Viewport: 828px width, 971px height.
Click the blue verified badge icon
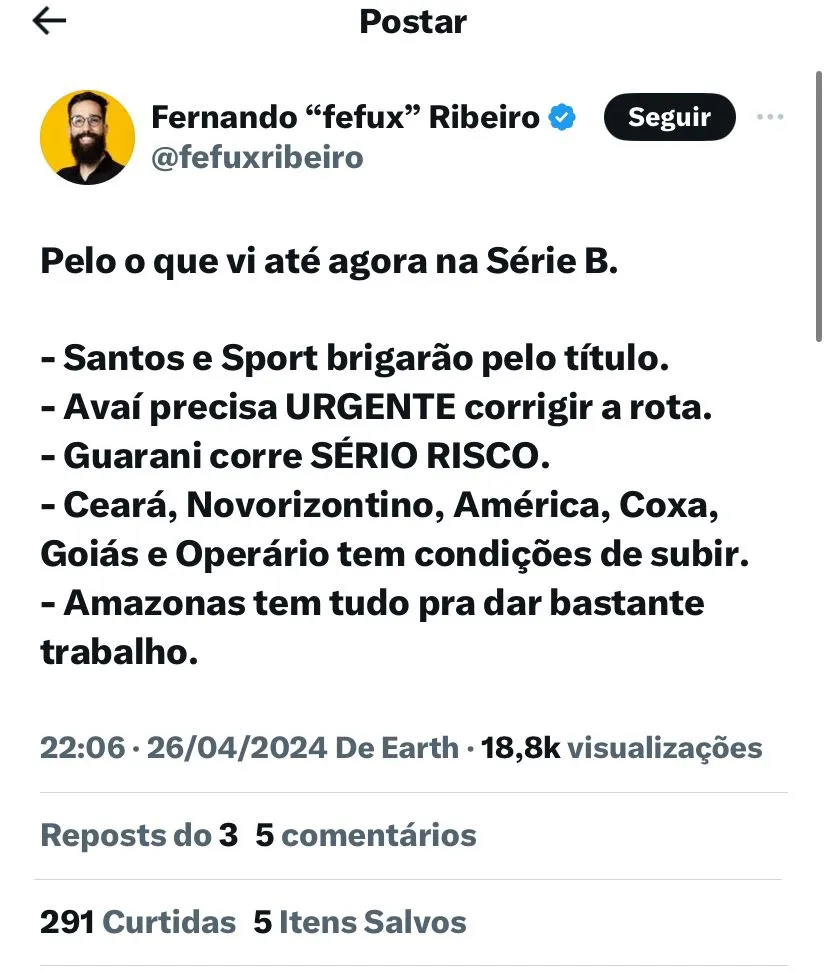[563, 117]
